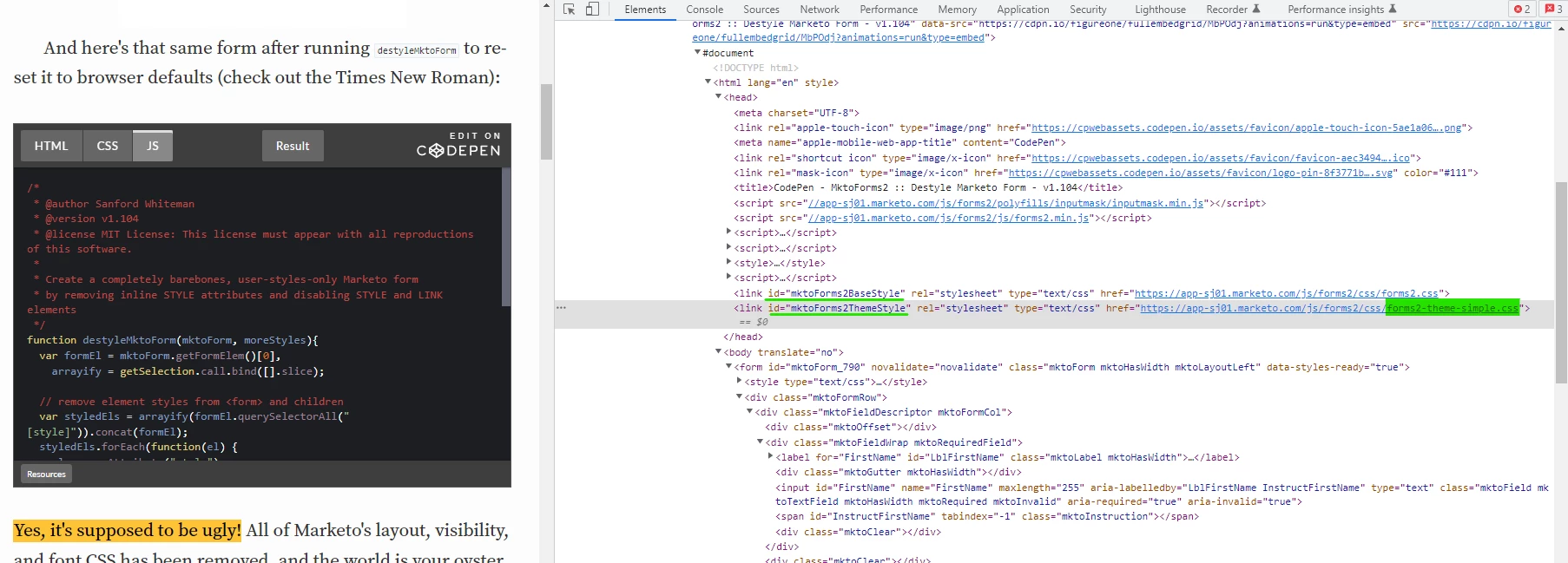1568x563 pixels.
Task: Open the Sources tab
Action: point(761,10)
